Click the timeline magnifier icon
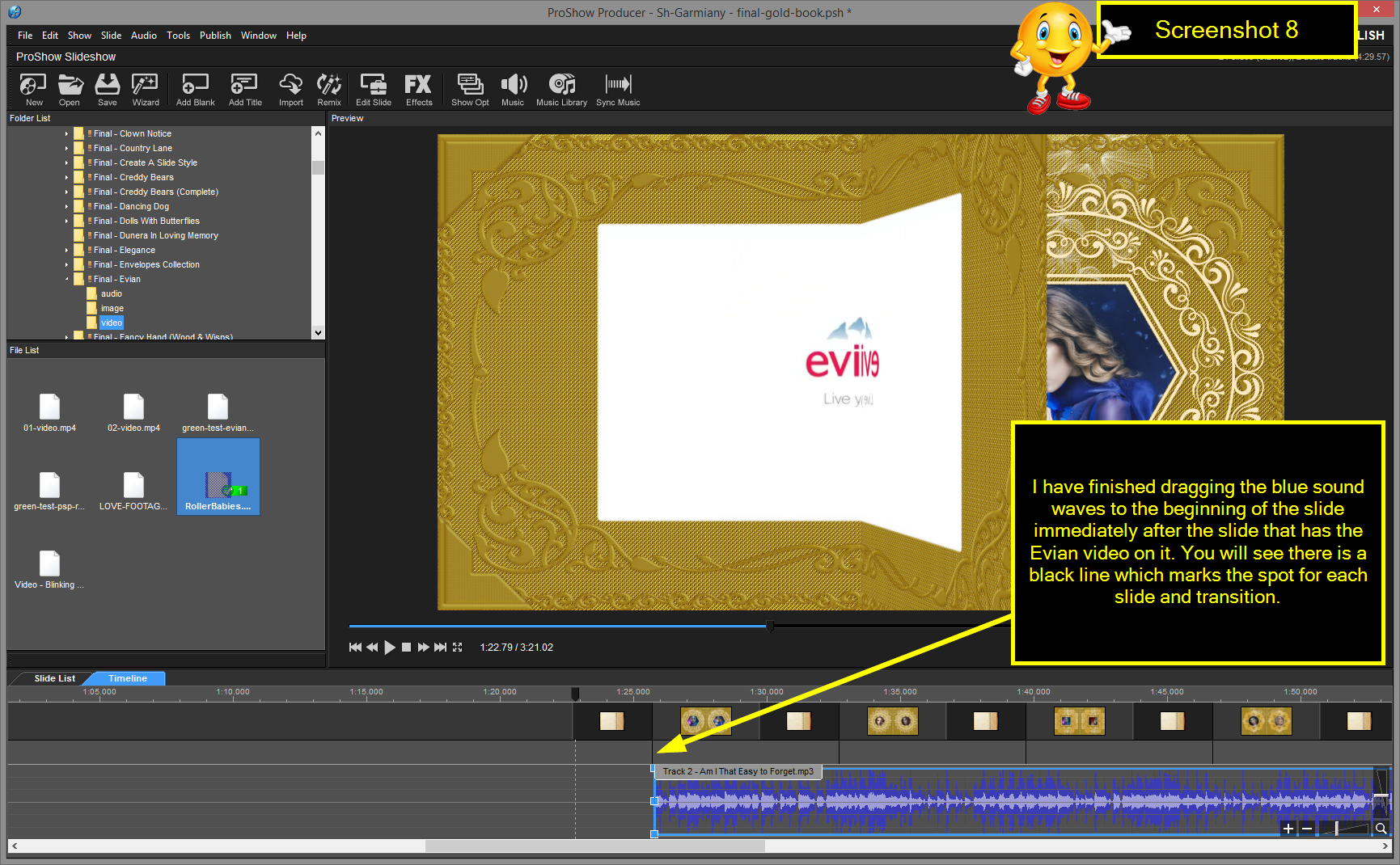 coord(1381,829)
